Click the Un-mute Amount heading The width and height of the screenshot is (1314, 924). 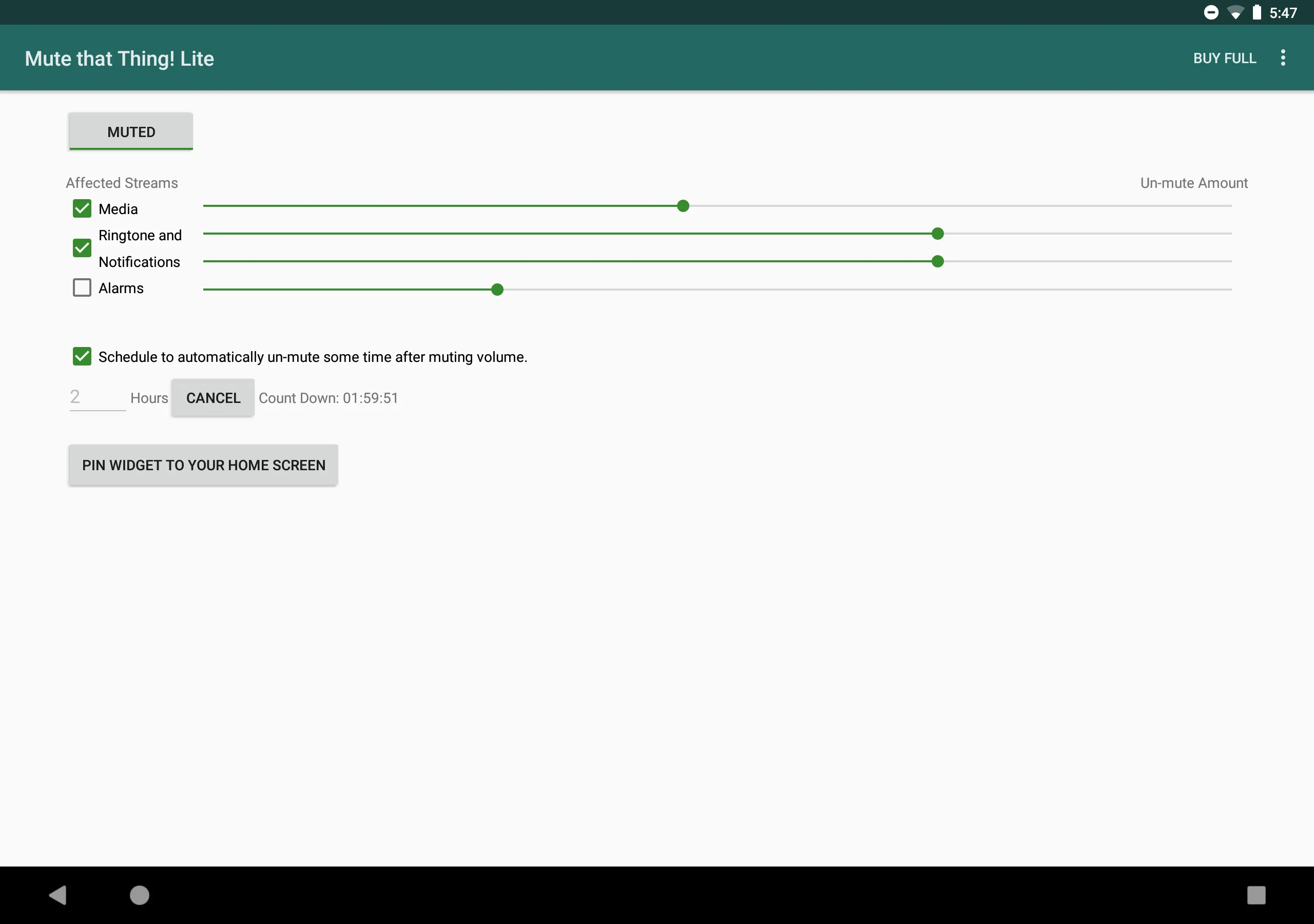click(x=1194, y=183)
